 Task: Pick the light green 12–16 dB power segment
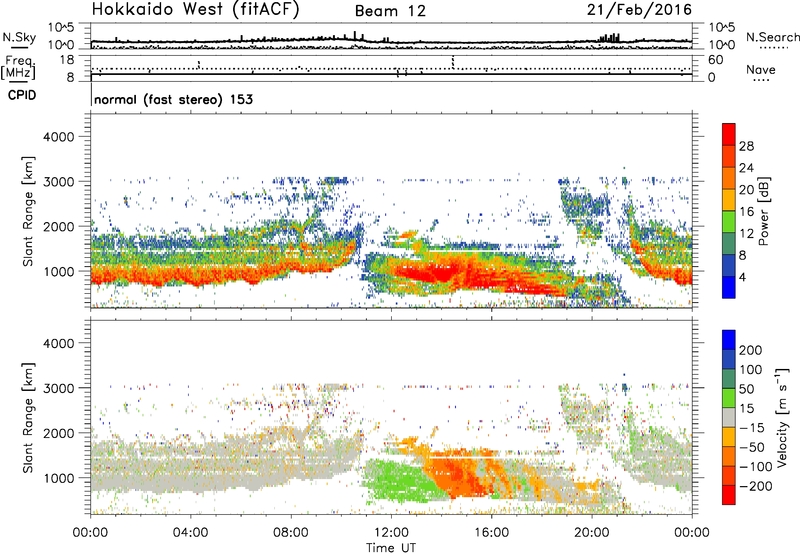(729, 222)
